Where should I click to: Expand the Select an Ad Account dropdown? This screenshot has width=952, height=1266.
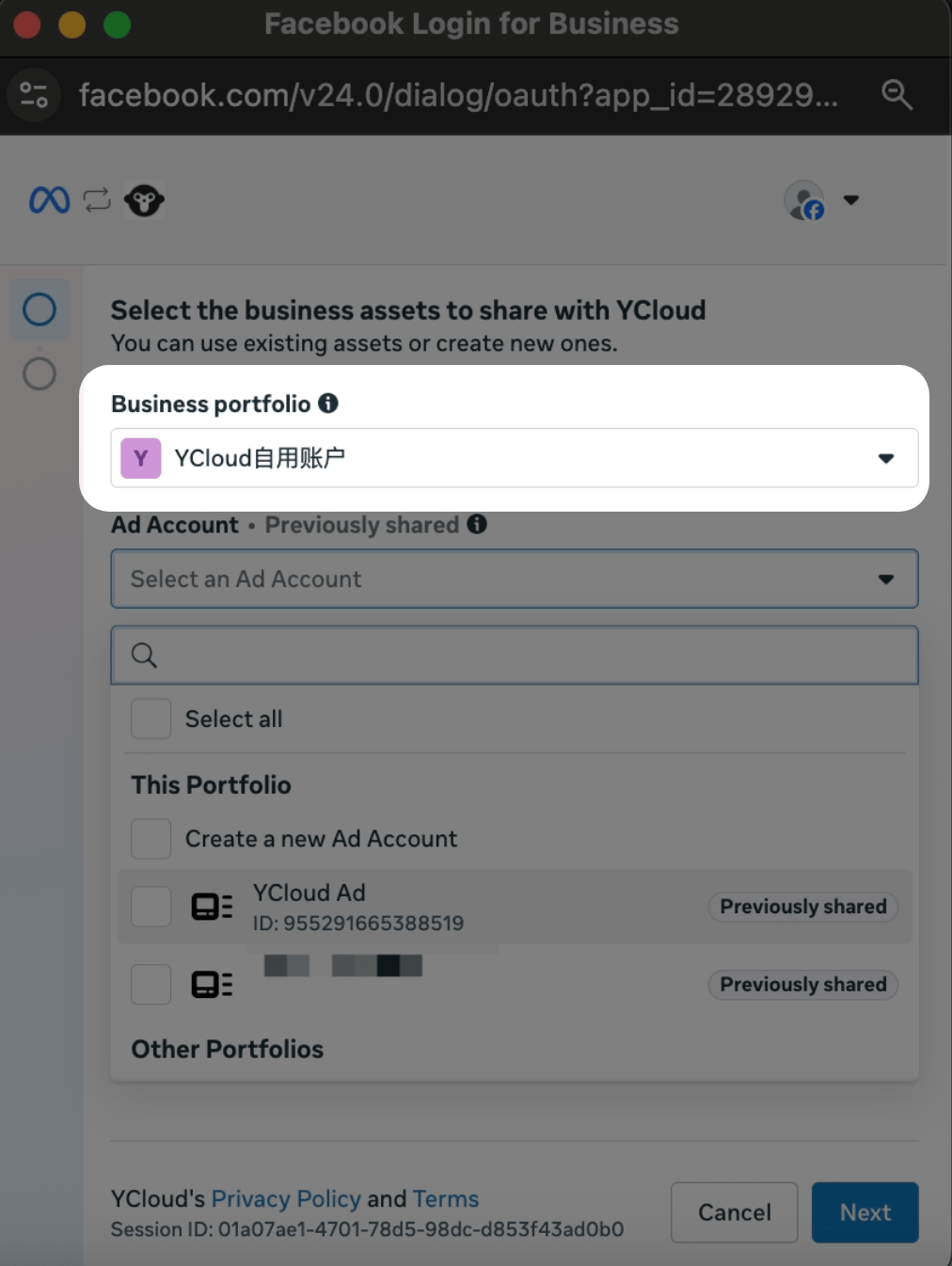pyautogui.click(x=515, y=578)
